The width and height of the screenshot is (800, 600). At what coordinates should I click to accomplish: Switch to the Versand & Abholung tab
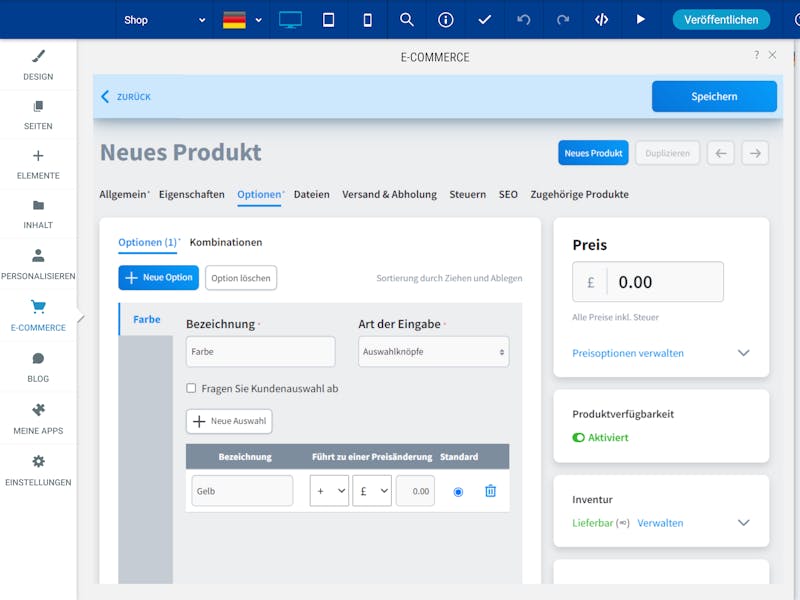389,194
